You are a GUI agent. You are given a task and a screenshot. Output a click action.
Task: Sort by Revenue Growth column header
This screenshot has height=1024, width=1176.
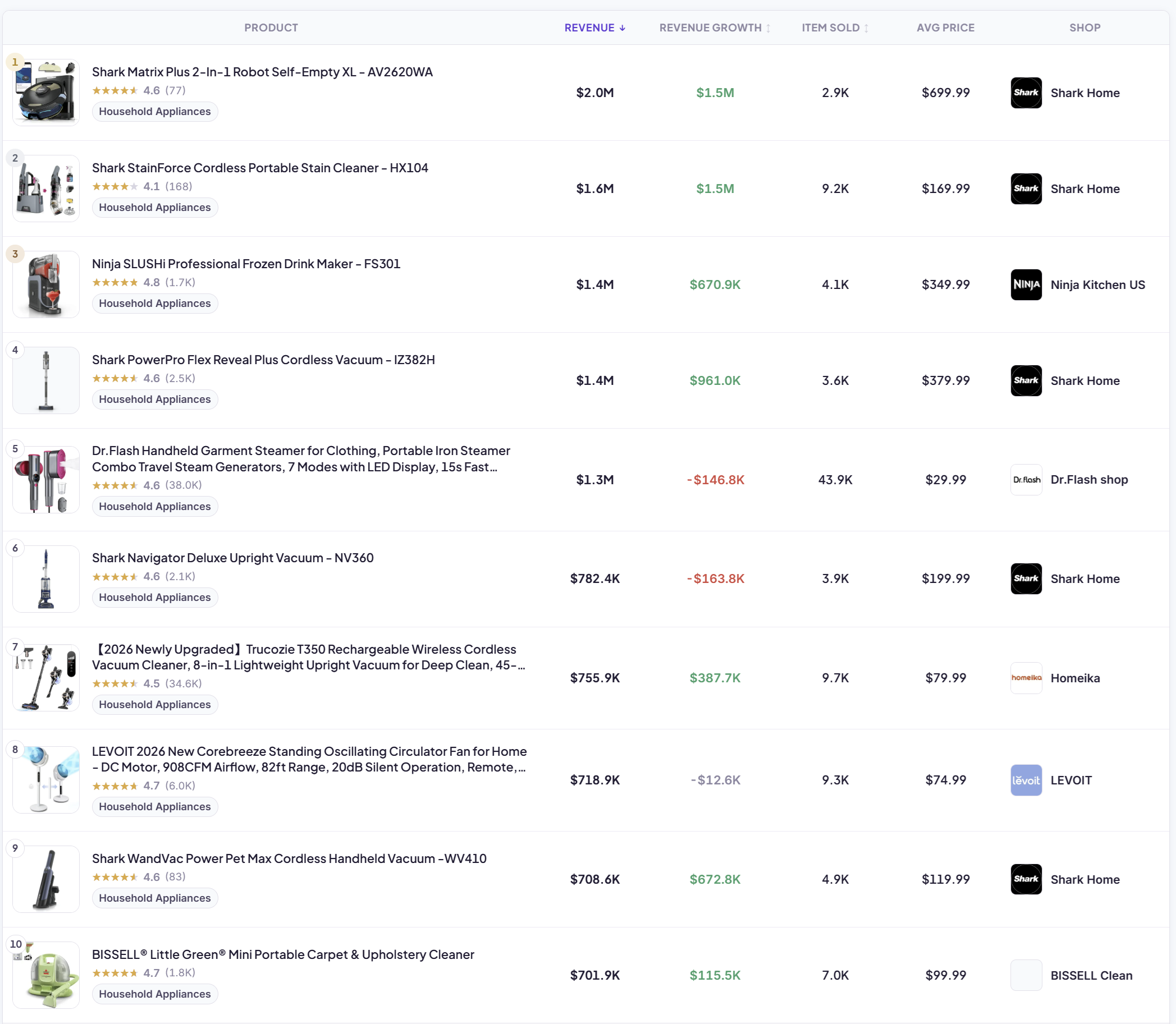pyautogui.click(x=715, y=27)
